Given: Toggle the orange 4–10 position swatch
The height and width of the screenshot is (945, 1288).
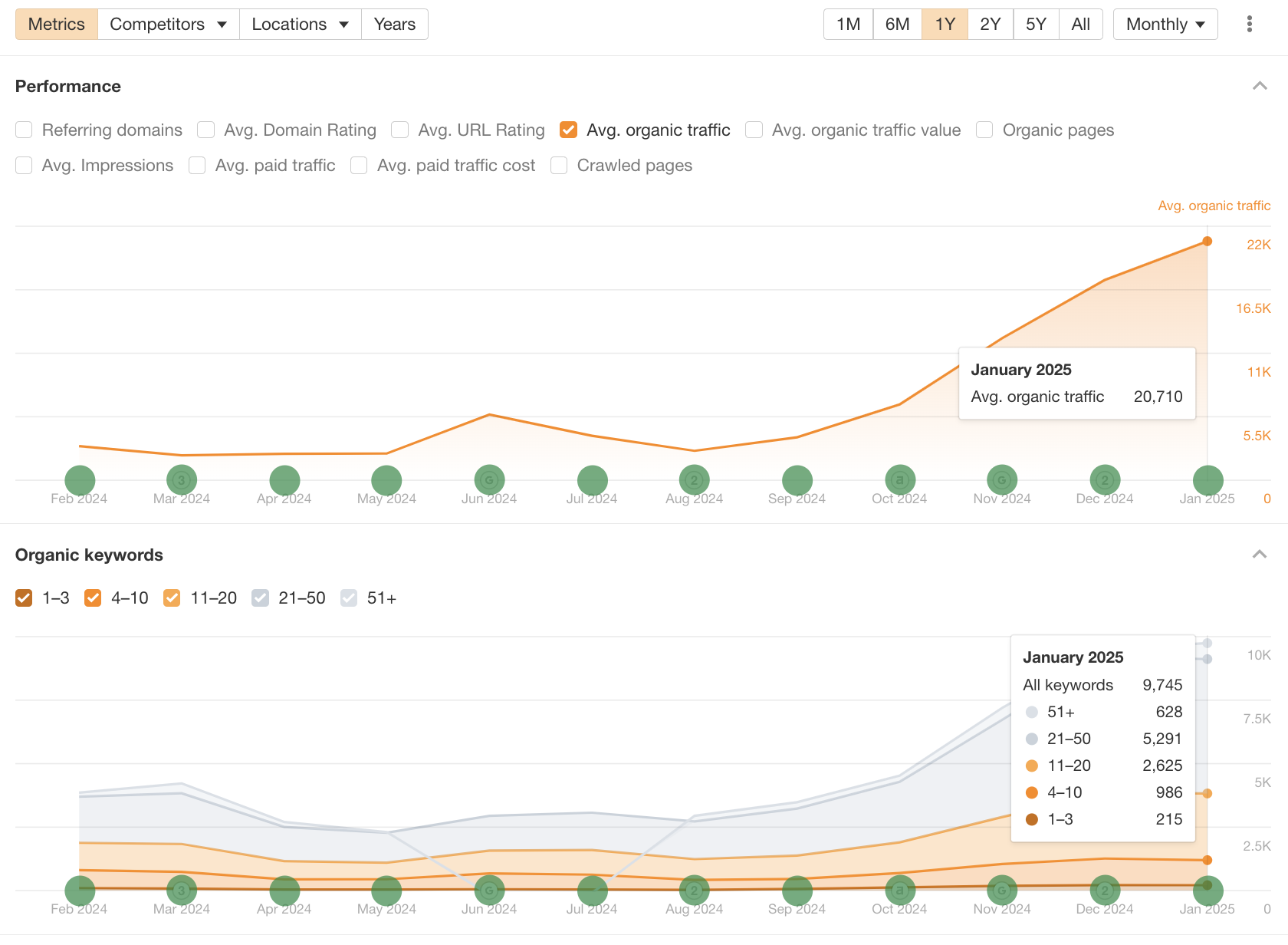Looking at the screenshot, I should tap(93, 598).
